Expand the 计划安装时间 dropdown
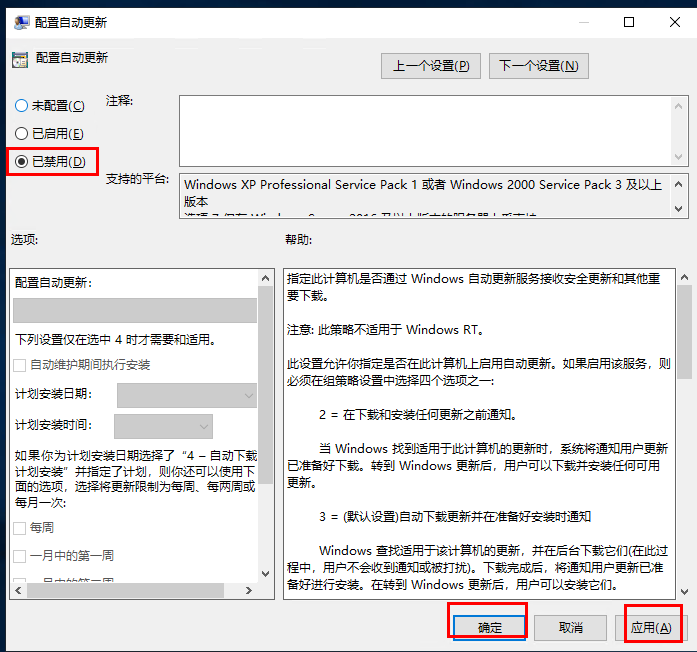The width and height of the screenshot is (697, 652). click(163, 427)
